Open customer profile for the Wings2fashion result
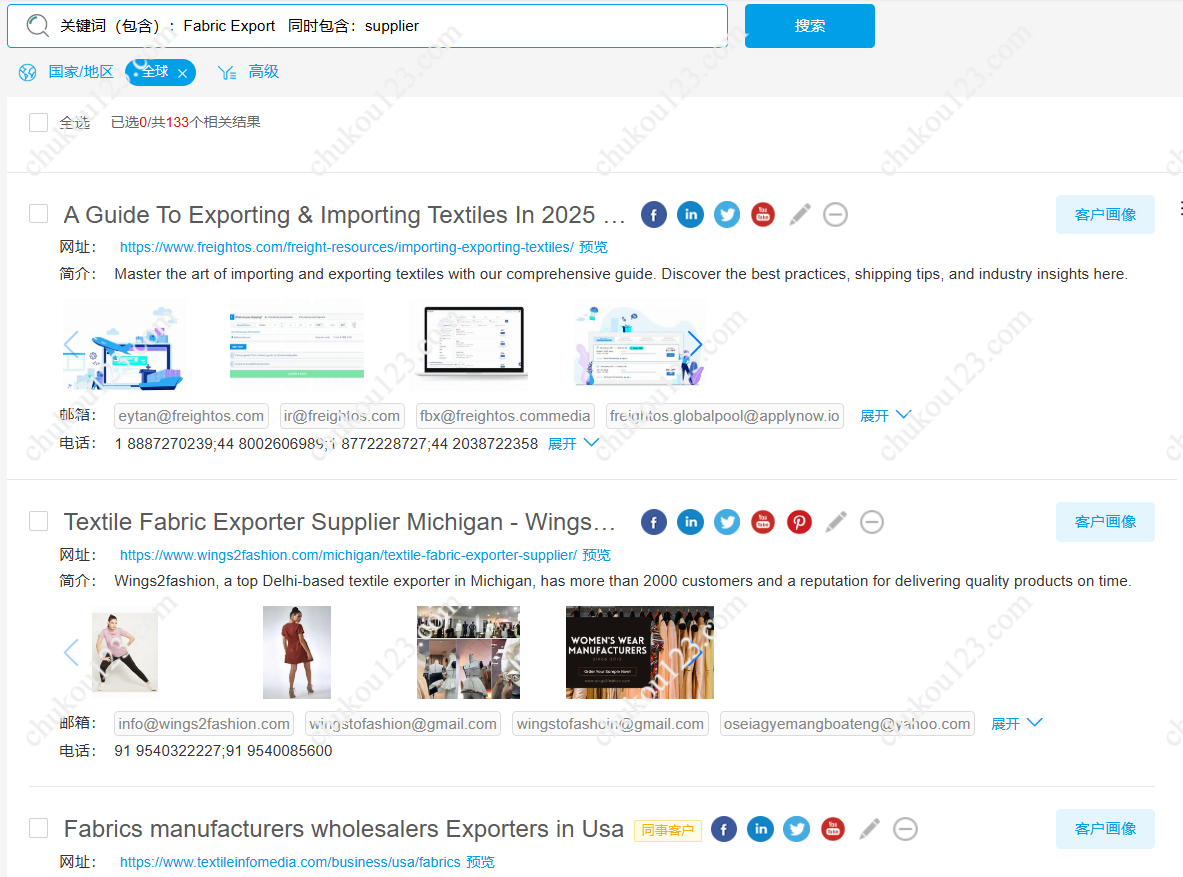Screen dimensions: 1183x877 1105,522
